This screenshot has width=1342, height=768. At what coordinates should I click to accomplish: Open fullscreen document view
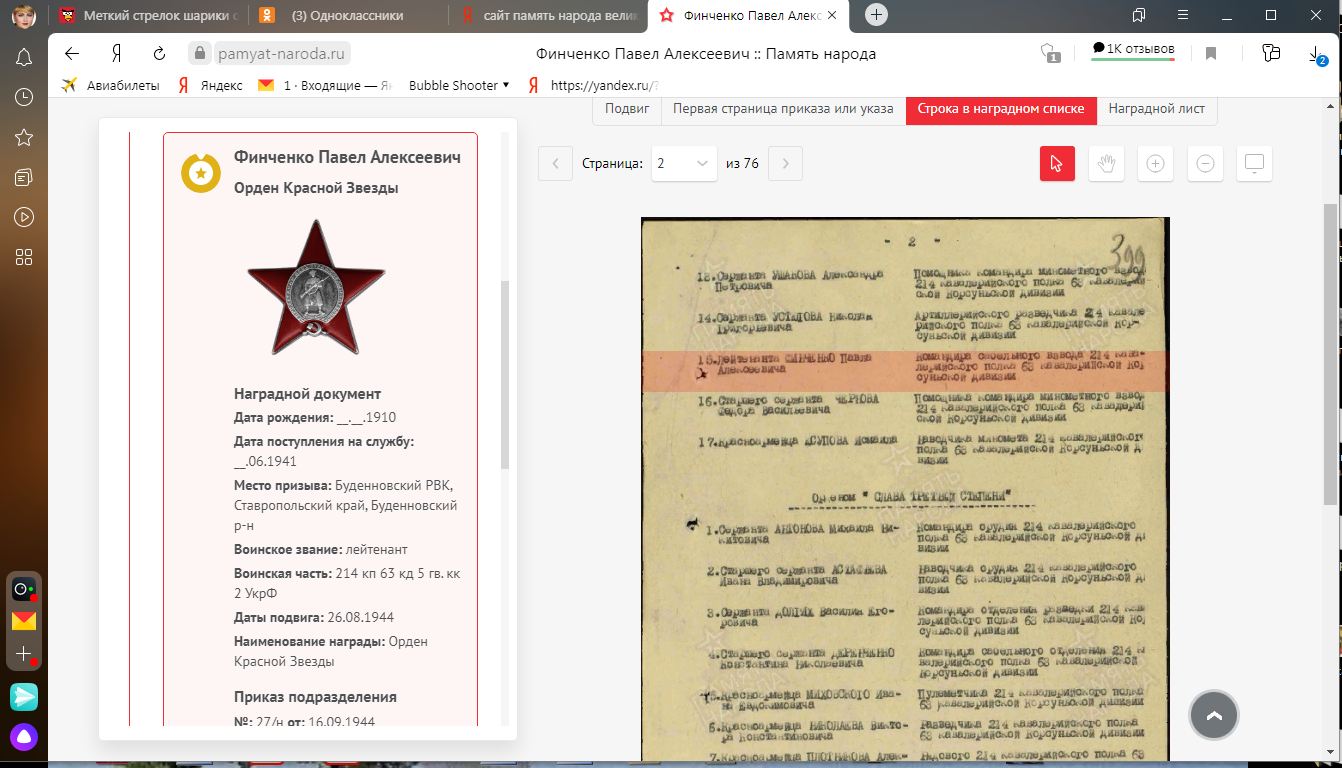(1254, 164)
